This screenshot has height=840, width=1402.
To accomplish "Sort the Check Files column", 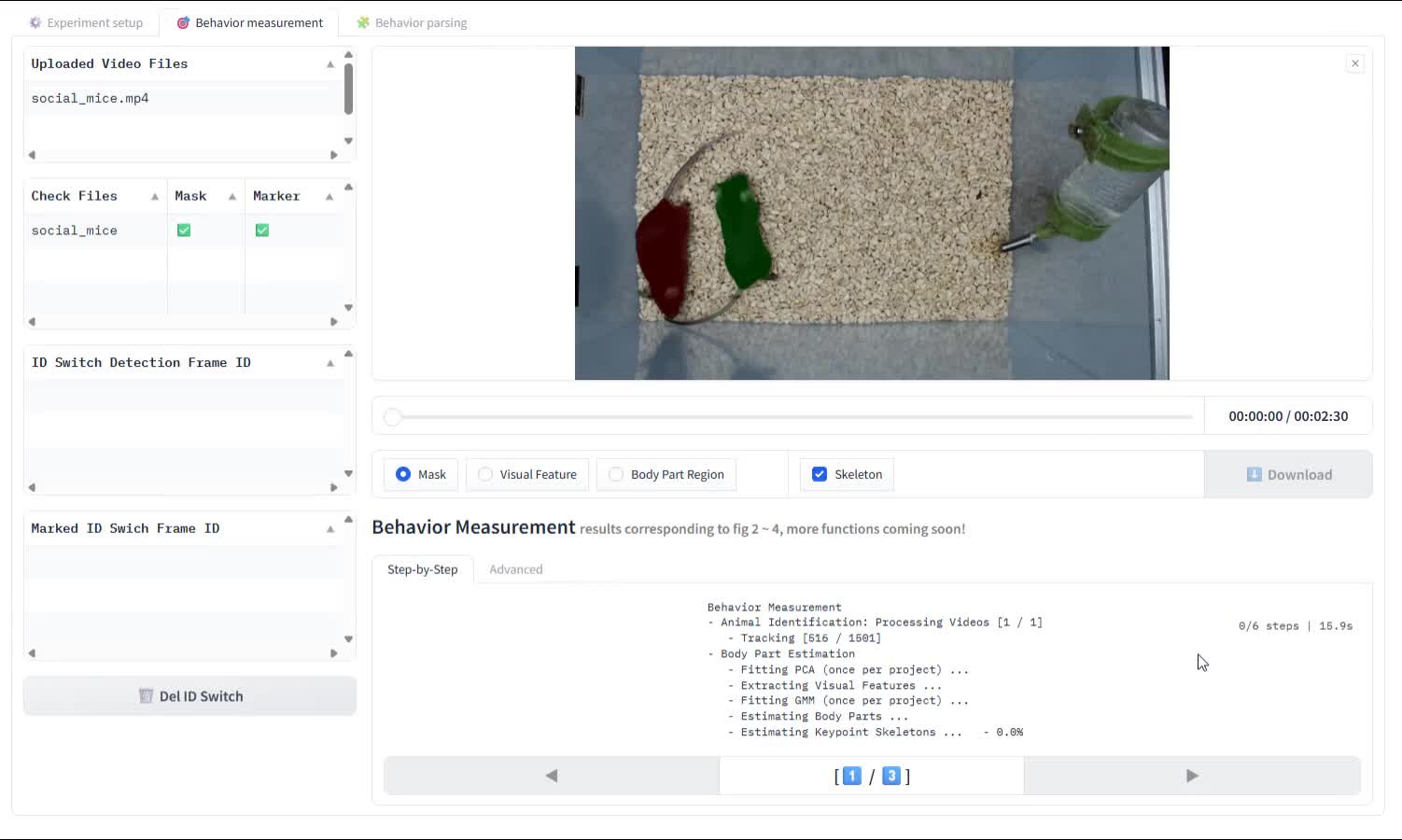I will [x=155, y=197].
